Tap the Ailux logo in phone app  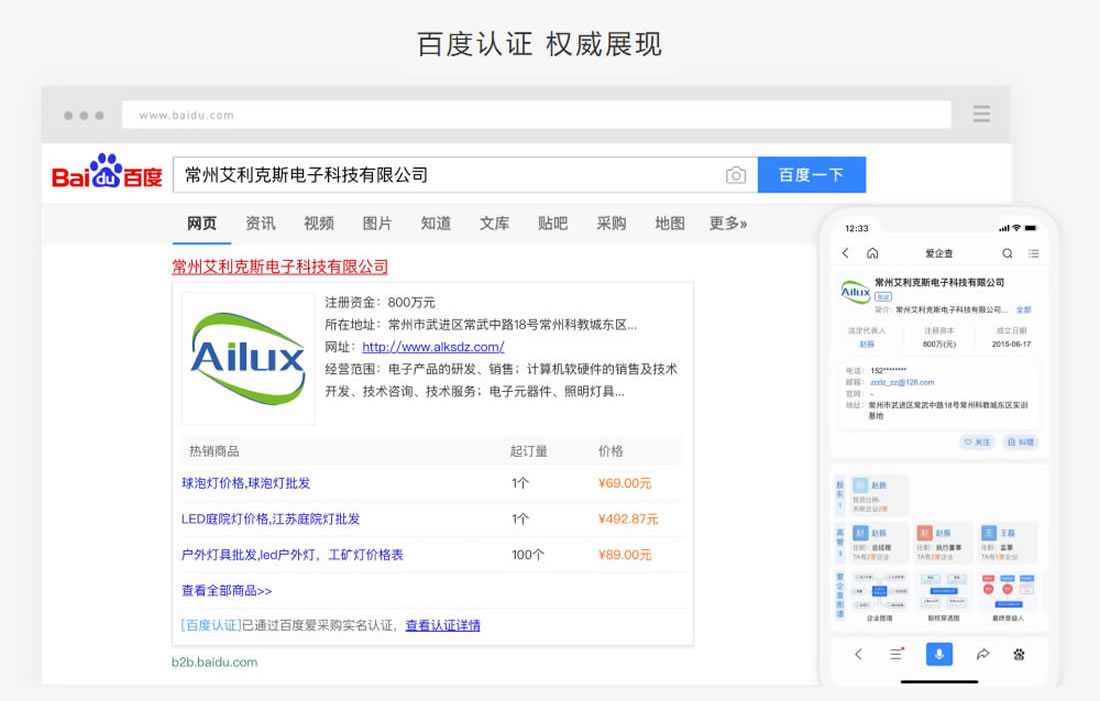[x=855, y=291]
